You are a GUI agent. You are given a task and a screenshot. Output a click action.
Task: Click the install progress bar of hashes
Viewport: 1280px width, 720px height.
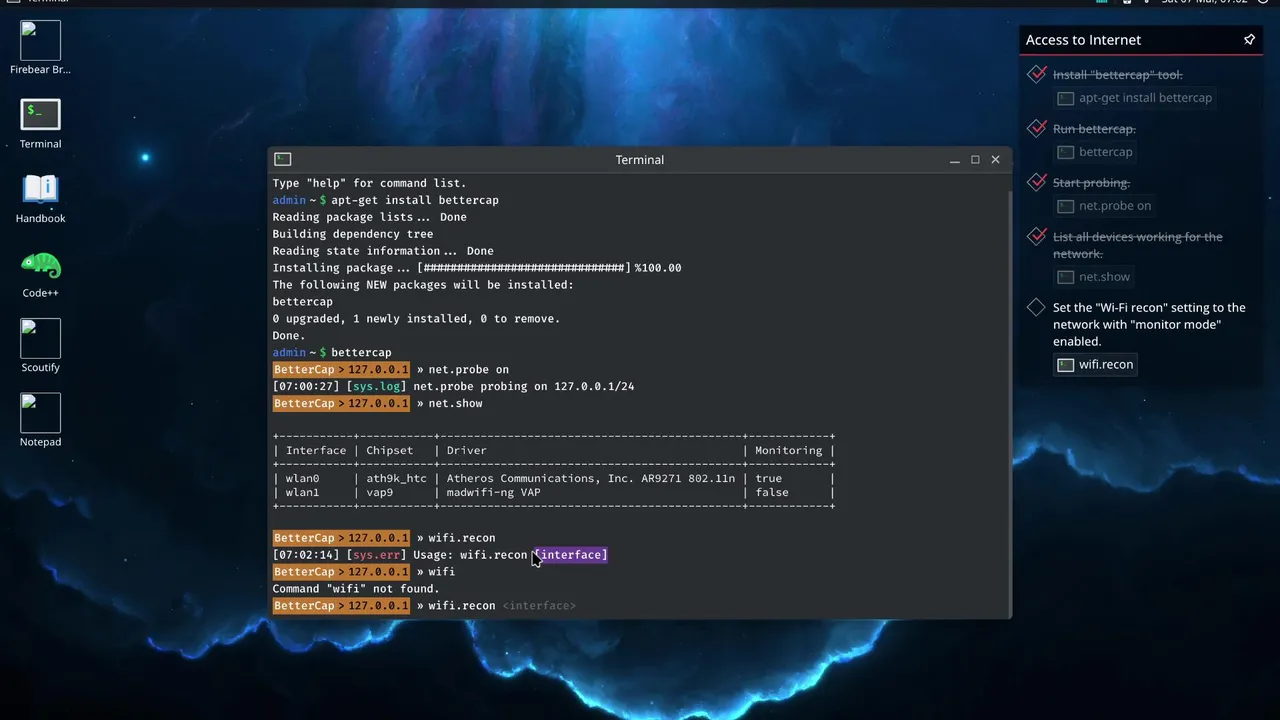click(x=524, y=268)
